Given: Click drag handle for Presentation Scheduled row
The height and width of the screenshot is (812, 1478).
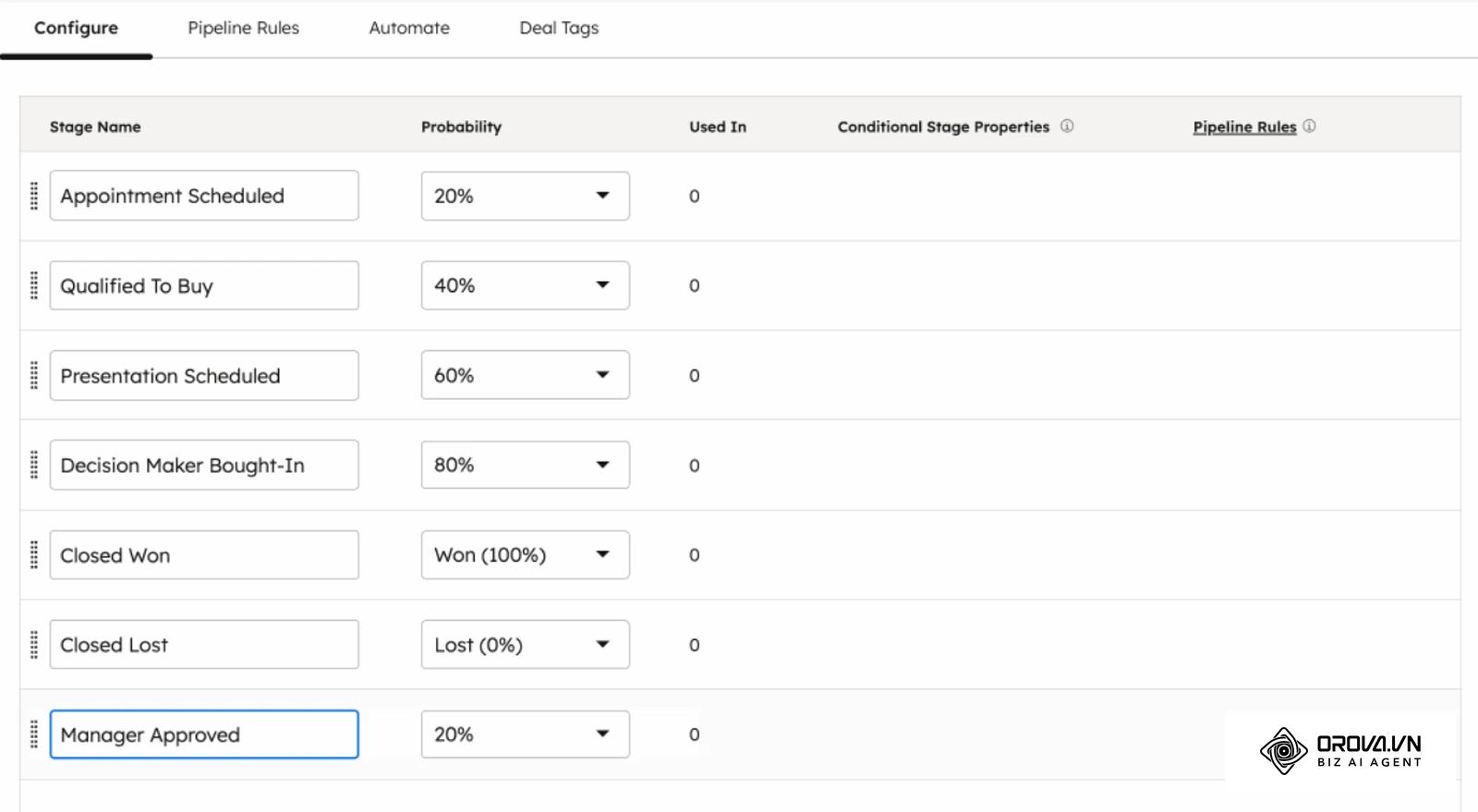Looking at the screenshot, I should 34,375.
